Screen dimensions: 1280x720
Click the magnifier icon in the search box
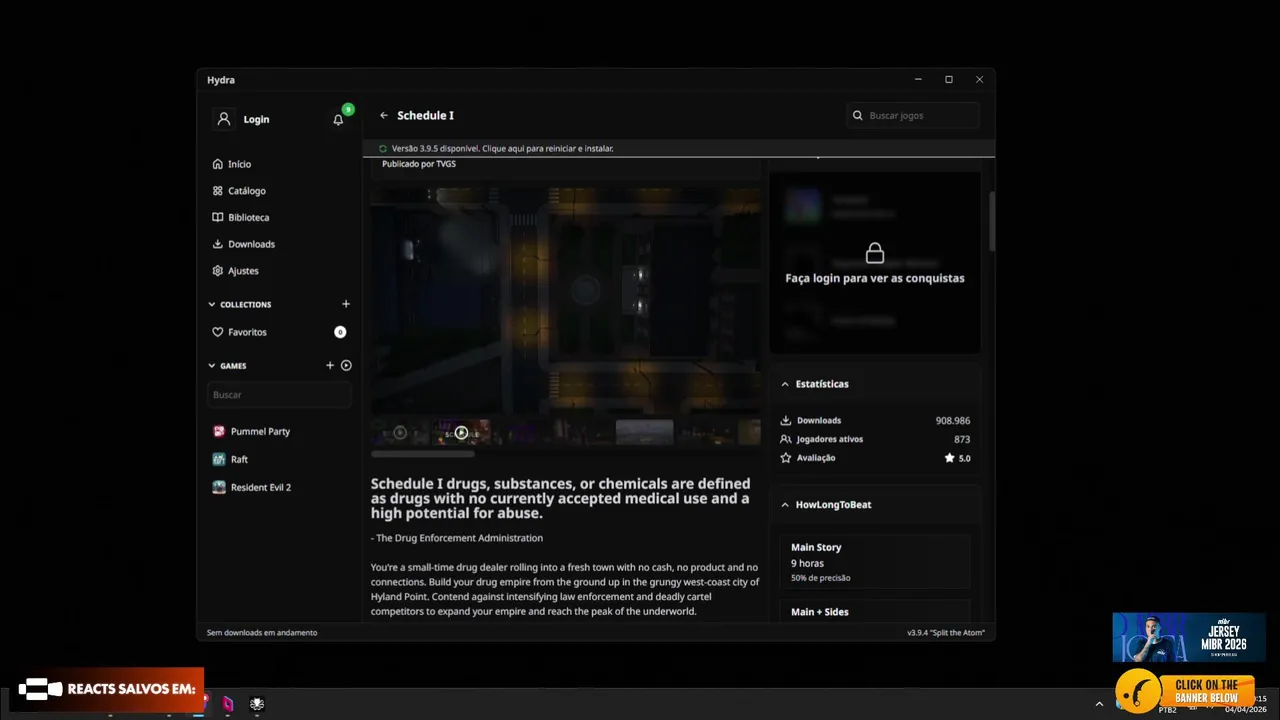857,115
